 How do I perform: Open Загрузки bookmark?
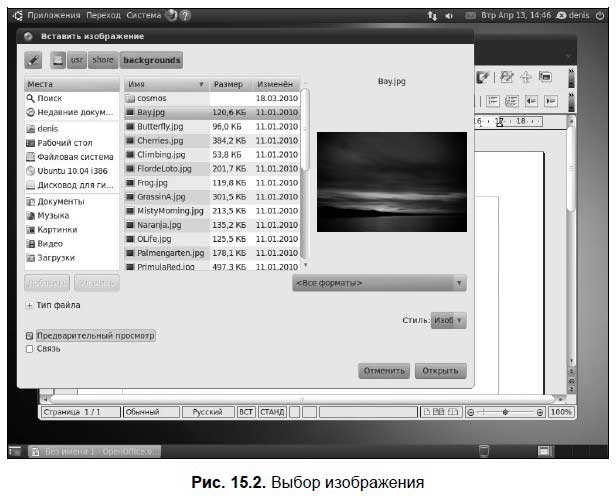coord(72,258)
